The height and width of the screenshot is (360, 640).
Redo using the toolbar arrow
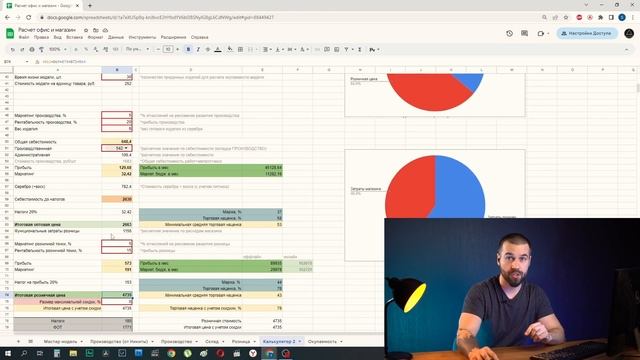pyautogui.click(x=22, y=49)
